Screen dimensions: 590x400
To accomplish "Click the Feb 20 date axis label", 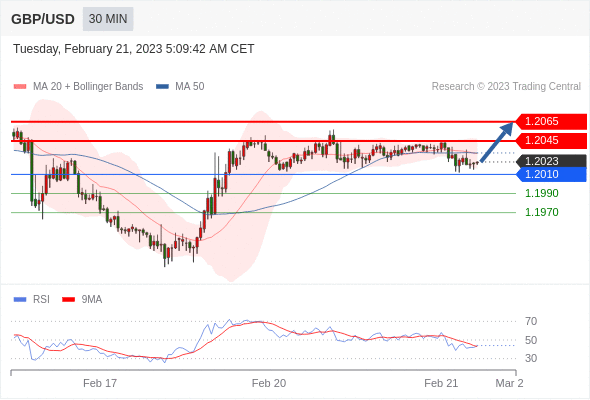I will 269,383.
